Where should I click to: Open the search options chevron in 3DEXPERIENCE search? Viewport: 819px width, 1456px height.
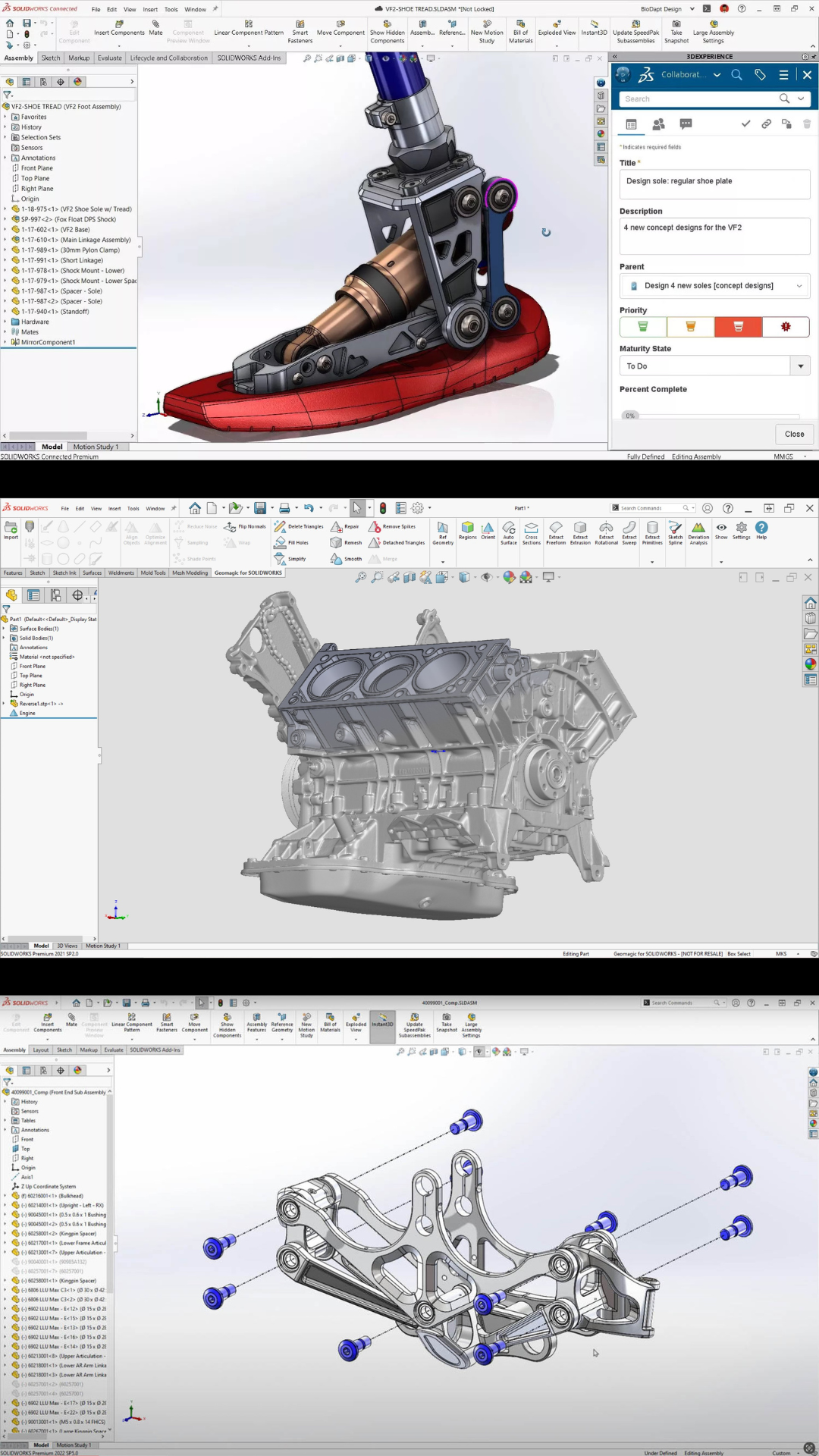tap(801, 99)
